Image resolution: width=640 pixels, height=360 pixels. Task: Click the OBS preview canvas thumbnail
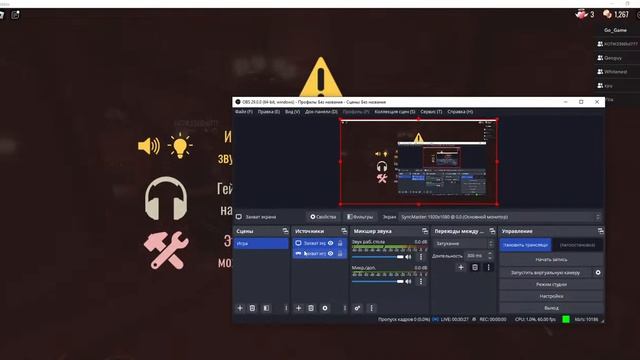418,162
